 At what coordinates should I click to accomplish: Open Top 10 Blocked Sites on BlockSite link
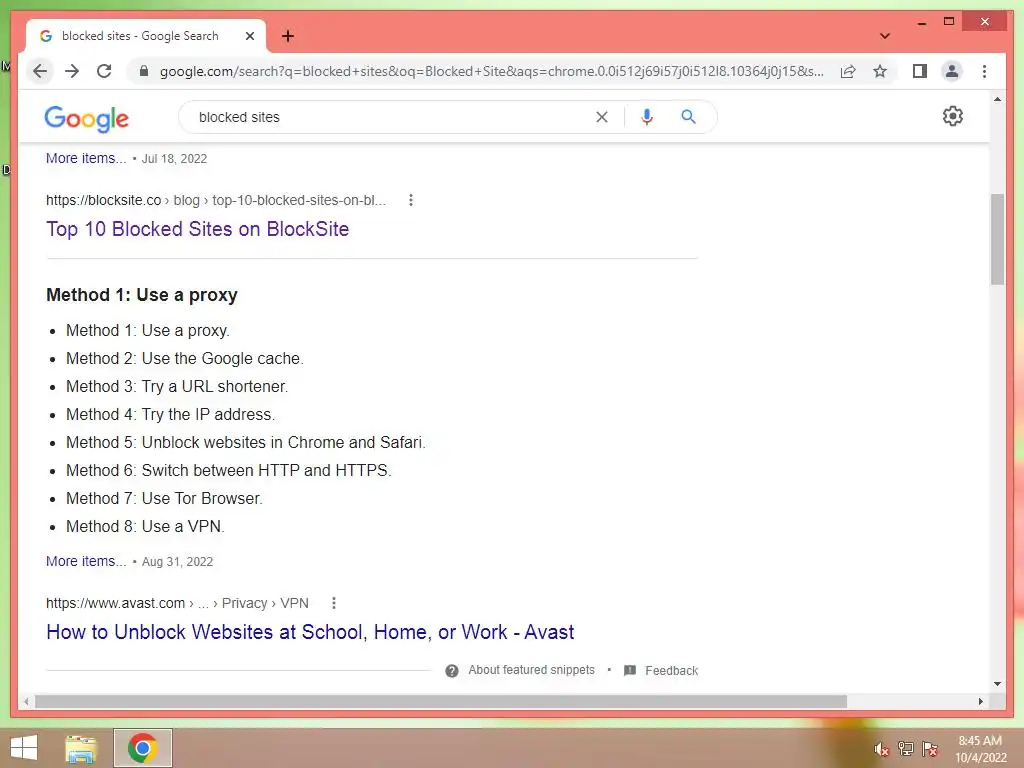click(x=197, y=229)
